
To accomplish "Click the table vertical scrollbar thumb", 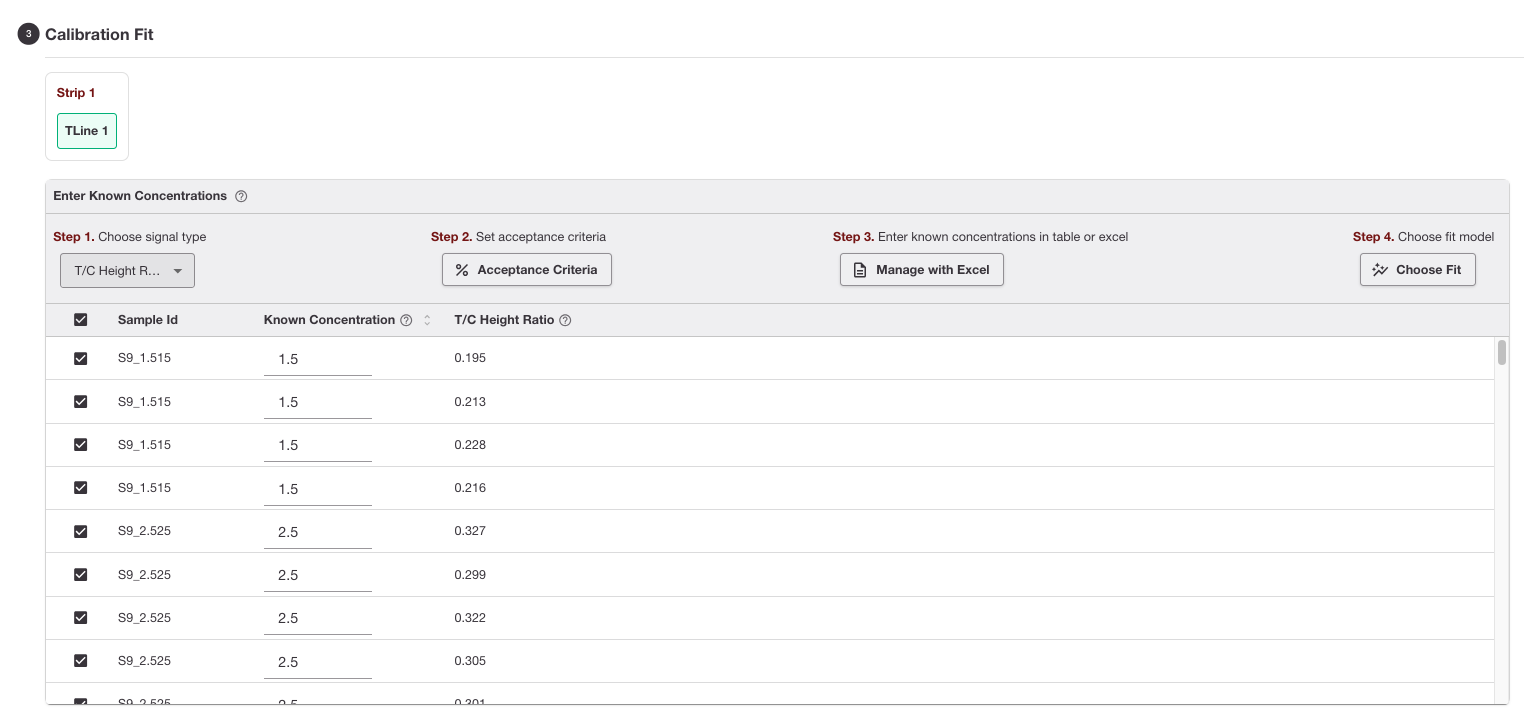I will [1502, 353].
